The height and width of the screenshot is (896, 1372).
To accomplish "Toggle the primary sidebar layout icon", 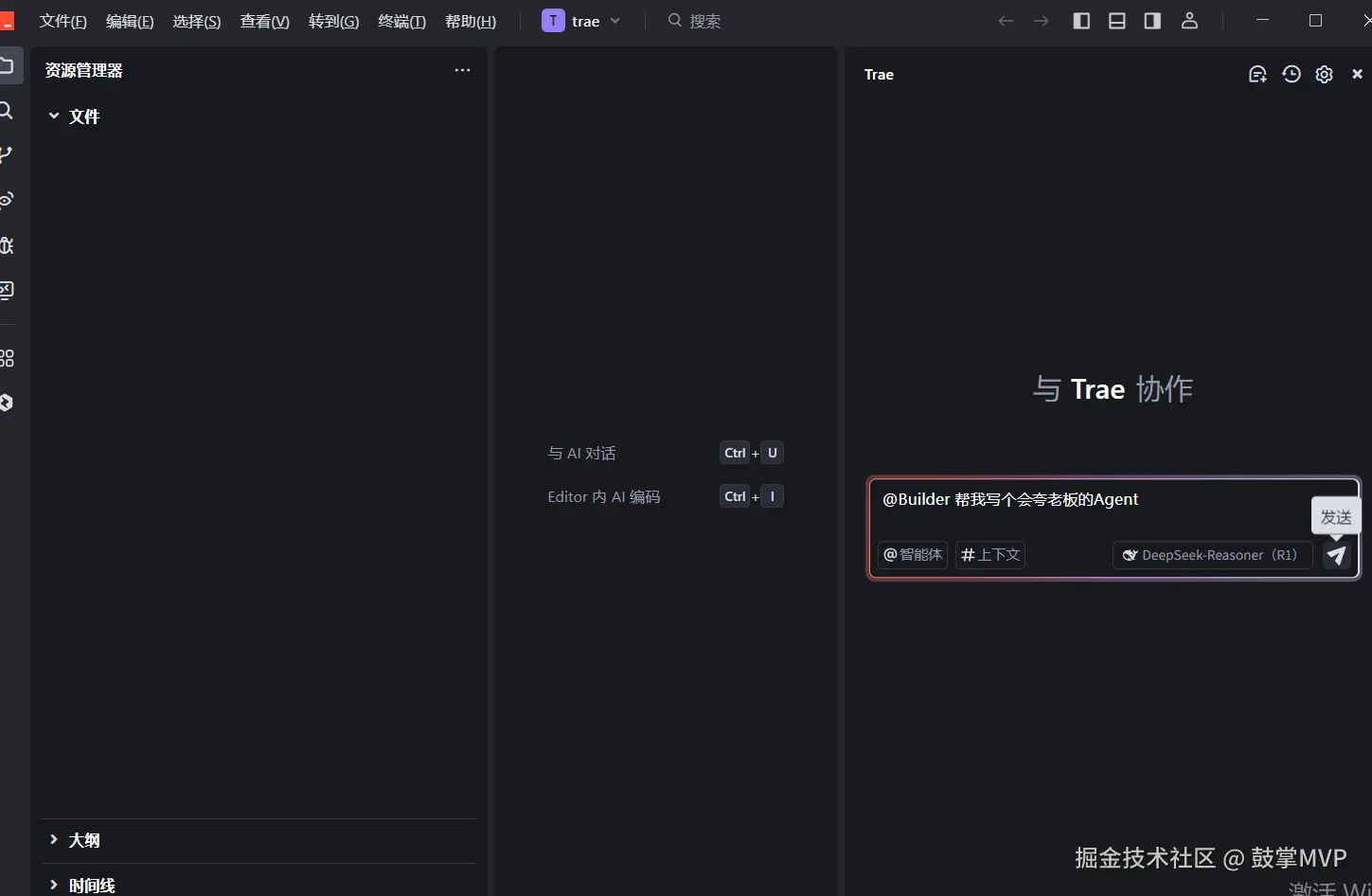I will click(x=1080, y=20).
